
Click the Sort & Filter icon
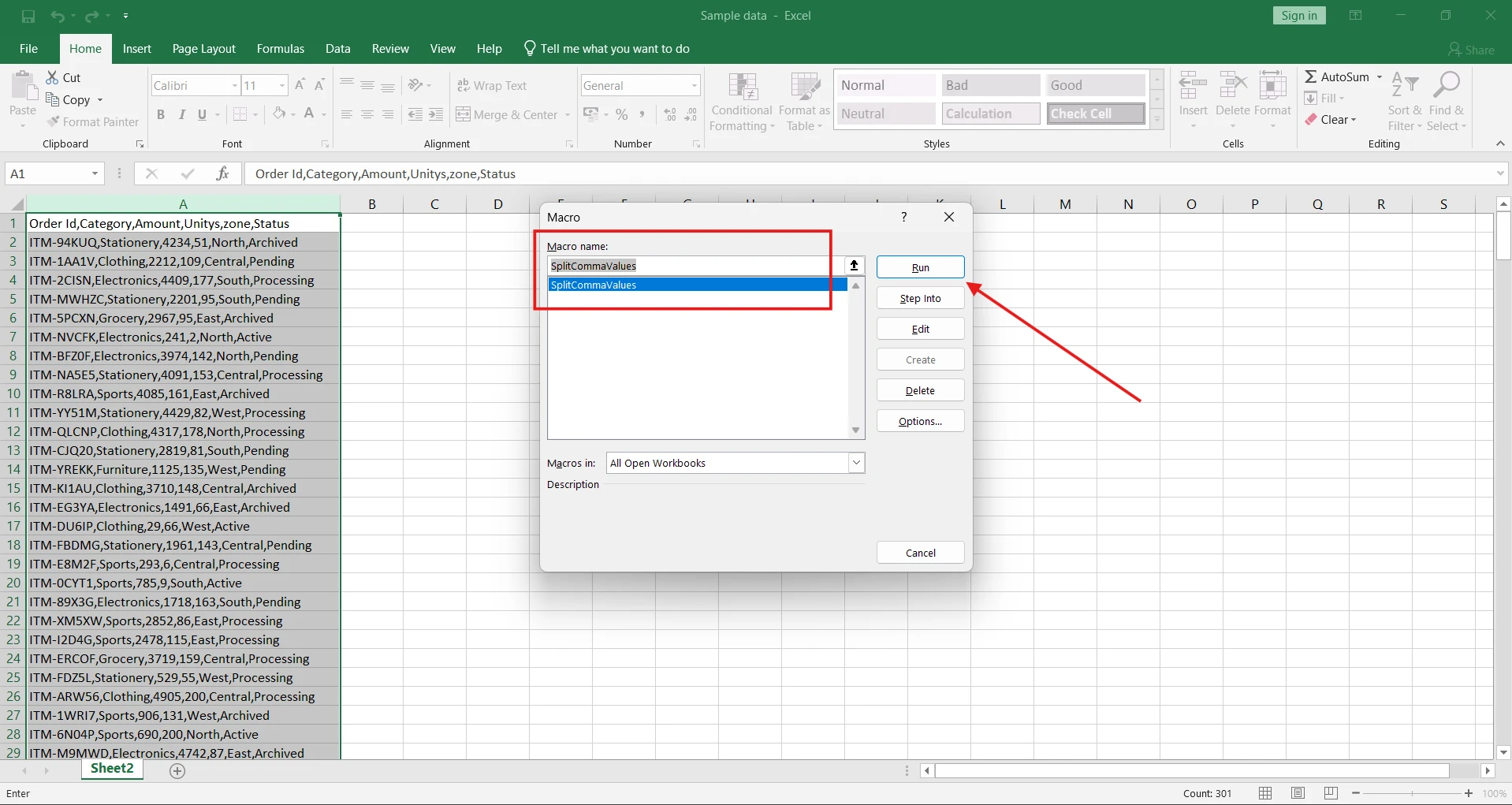tap(1404, 85)
